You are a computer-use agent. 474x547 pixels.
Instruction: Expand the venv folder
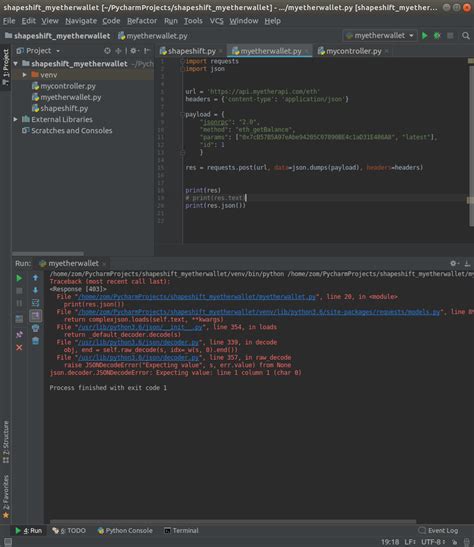(x=24, y=75)
